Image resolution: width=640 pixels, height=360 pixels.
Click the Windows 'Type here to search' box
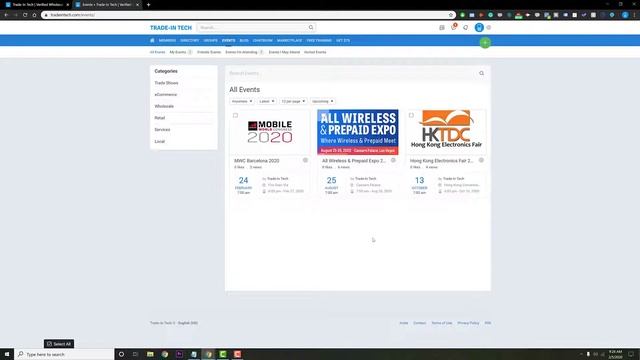click(x=65, y=354)
